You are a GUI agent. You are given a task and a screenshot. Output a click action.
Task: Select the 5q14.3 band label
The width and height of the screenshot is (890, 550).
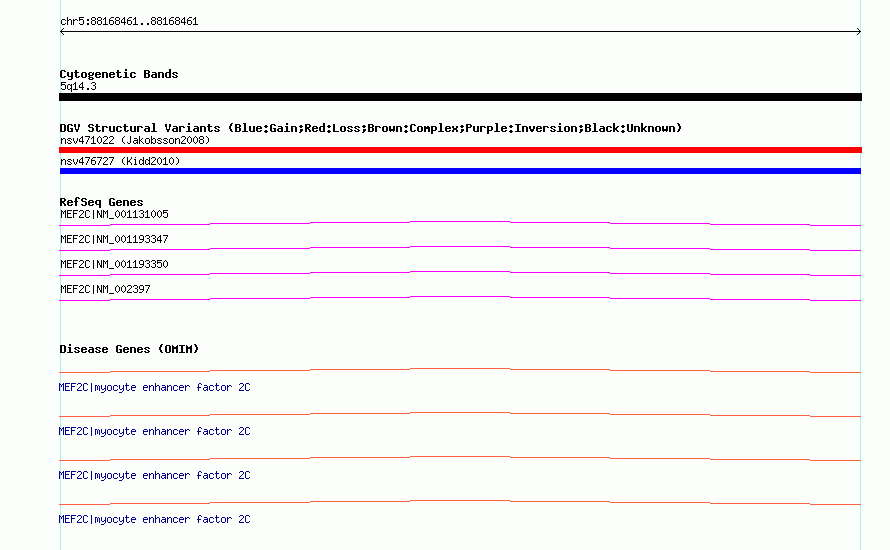point(78,86)
